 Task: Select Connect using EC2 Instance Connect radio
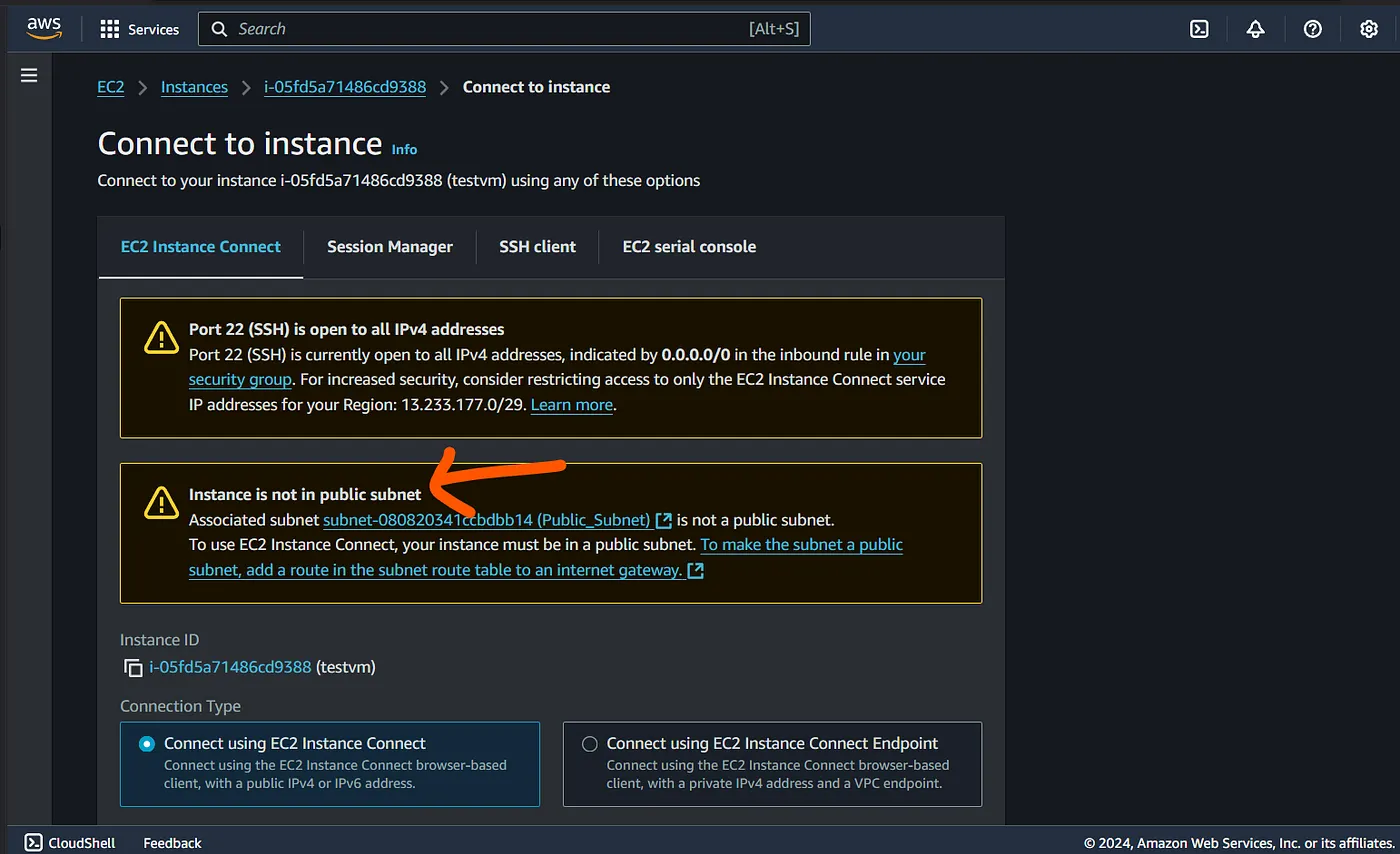pyautogui.click(x=147, y=743)
